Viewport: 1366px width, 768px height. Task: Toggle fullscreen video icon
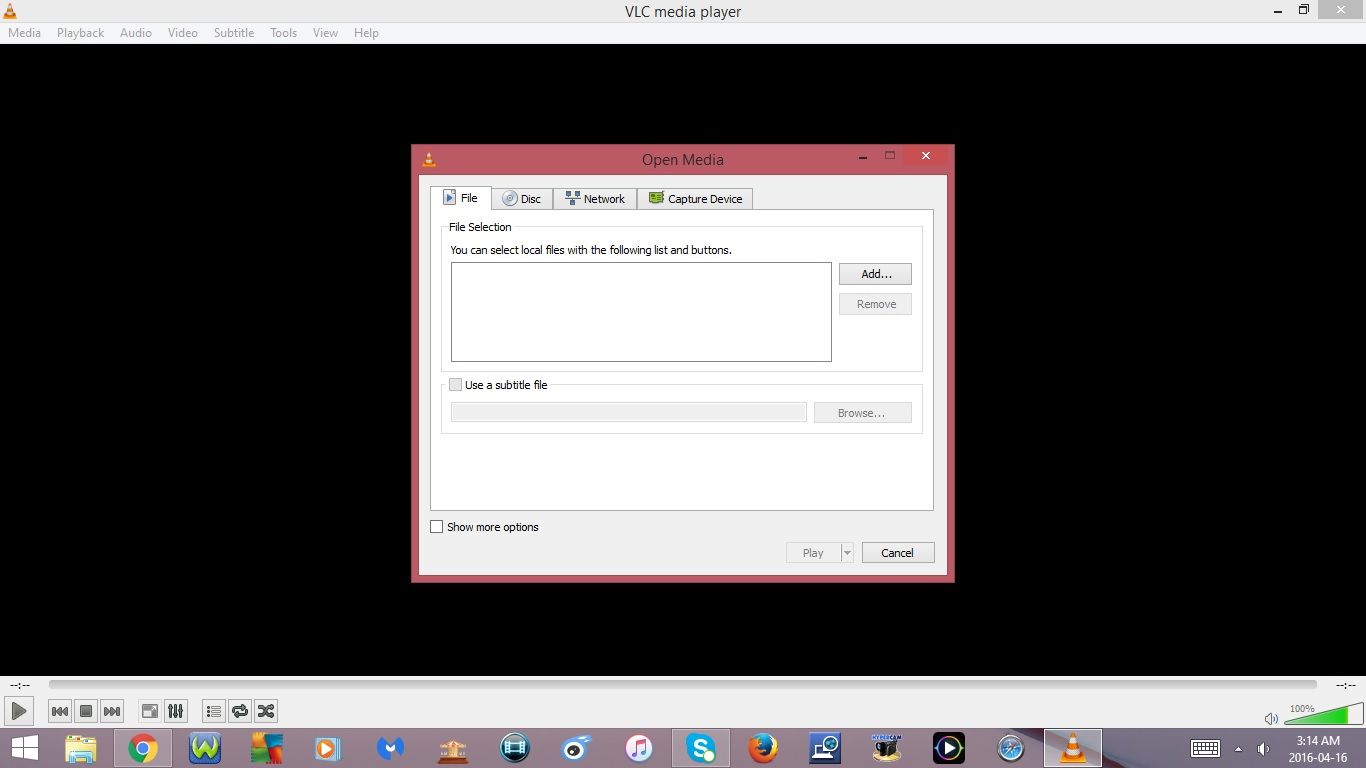tap(149, 710)
